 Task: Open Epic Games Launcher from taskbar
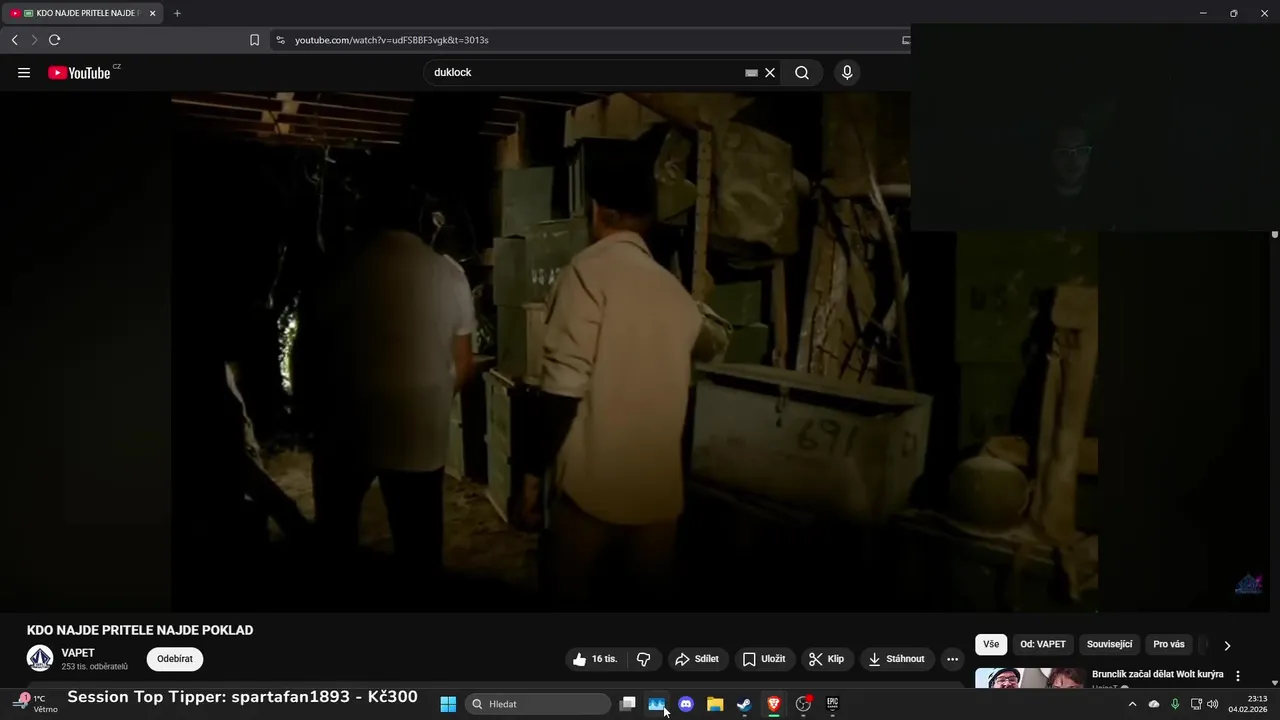(x=832, y=704)
